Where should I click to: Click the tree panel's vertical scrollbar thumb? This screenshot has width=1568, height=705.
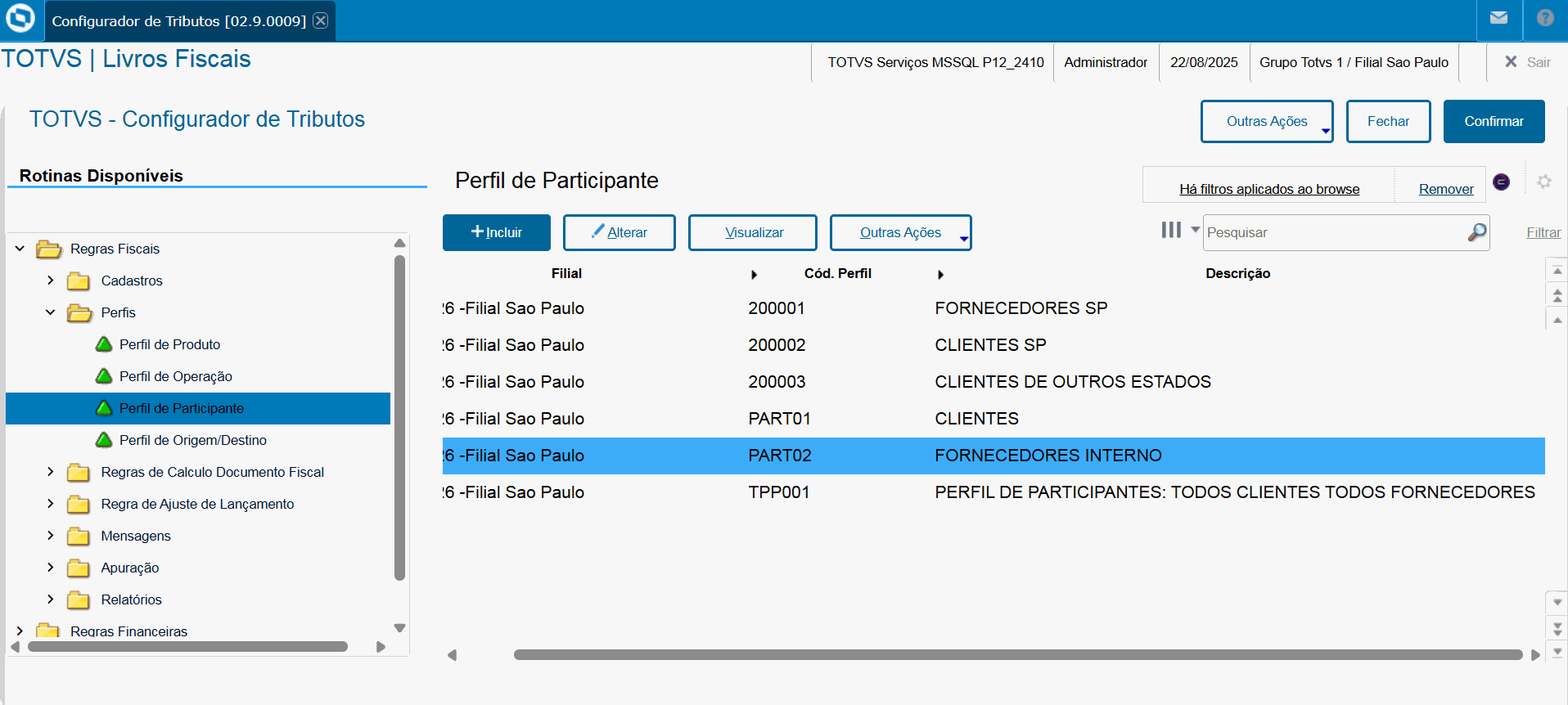(399, 417)
